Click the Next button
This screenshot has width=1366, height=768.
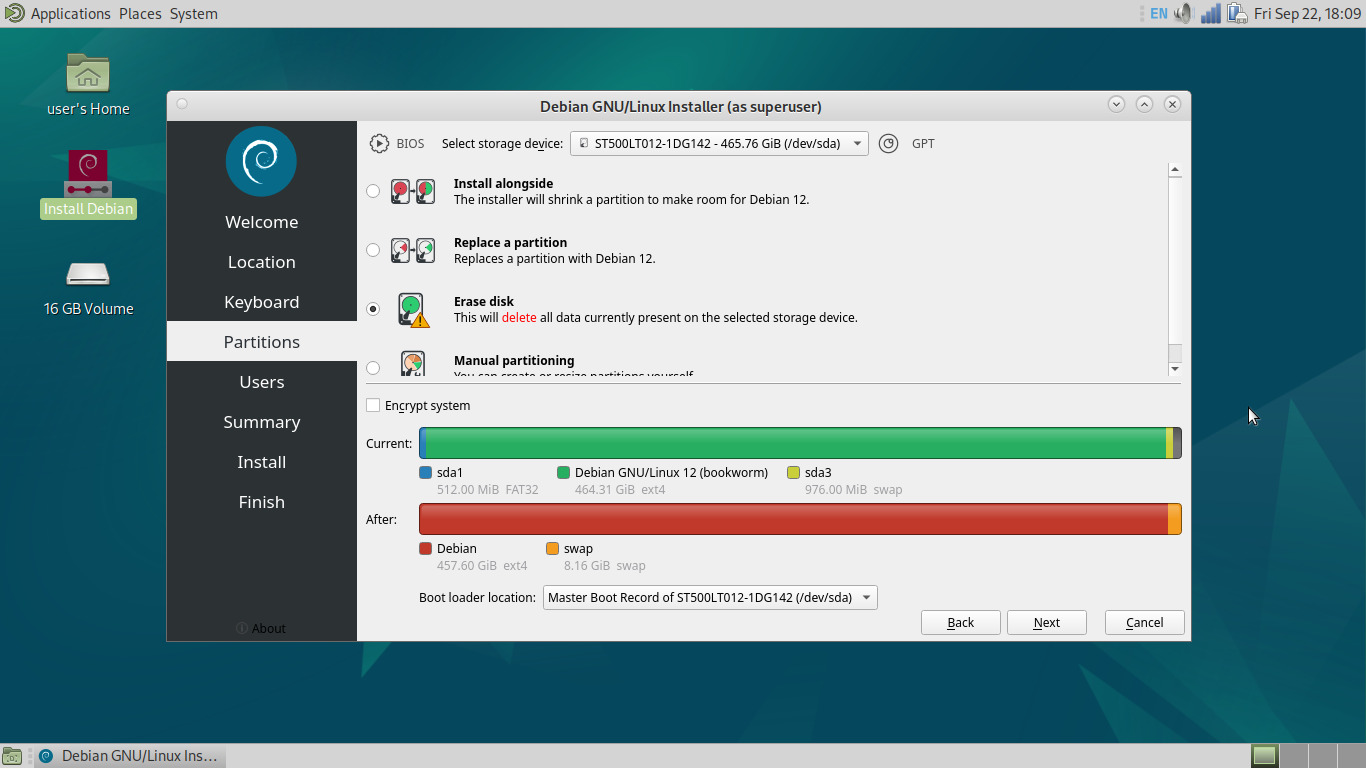click(x=1047, y=622)
